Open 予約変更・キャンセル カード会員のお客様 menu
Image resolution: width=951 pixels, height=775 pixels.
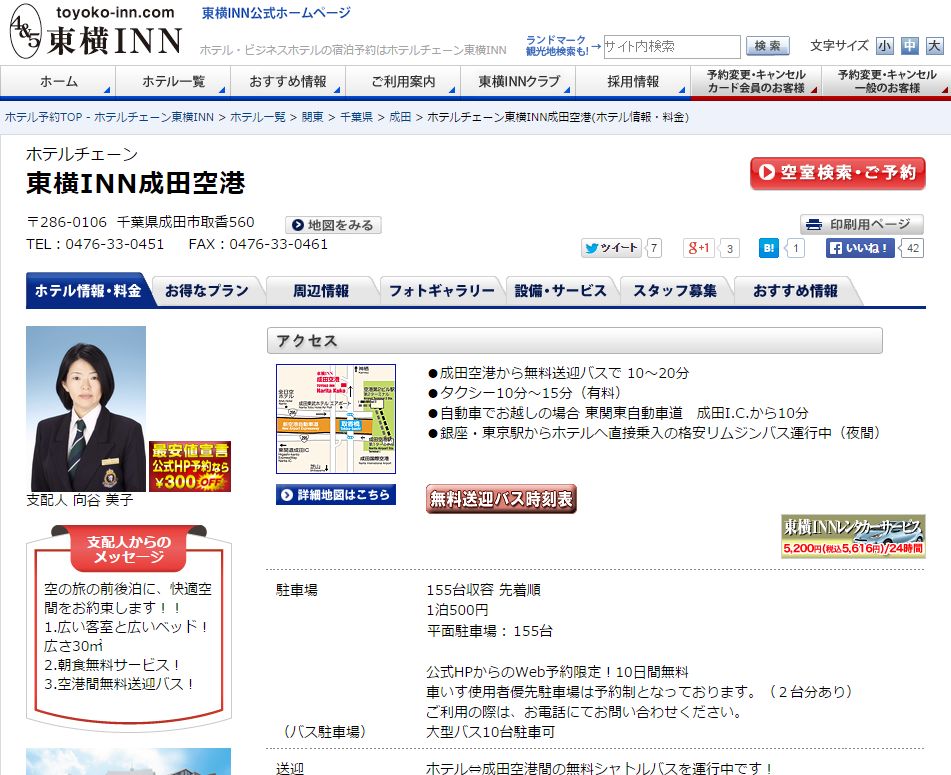coord(756,81)
